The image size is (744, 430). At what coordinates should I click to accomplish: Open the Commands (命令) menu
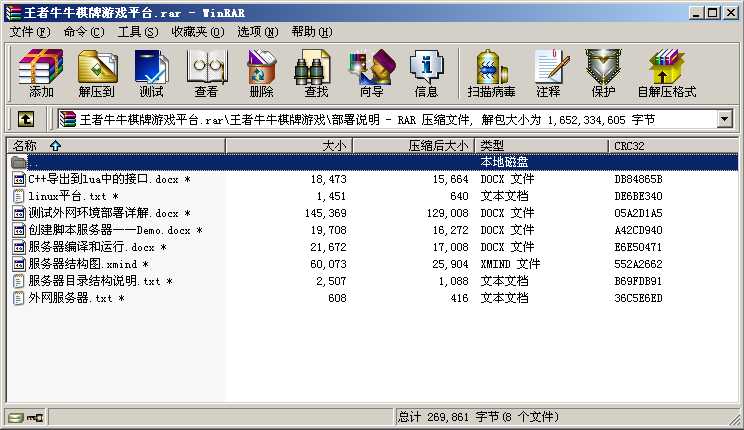click(x=84, y=32)
